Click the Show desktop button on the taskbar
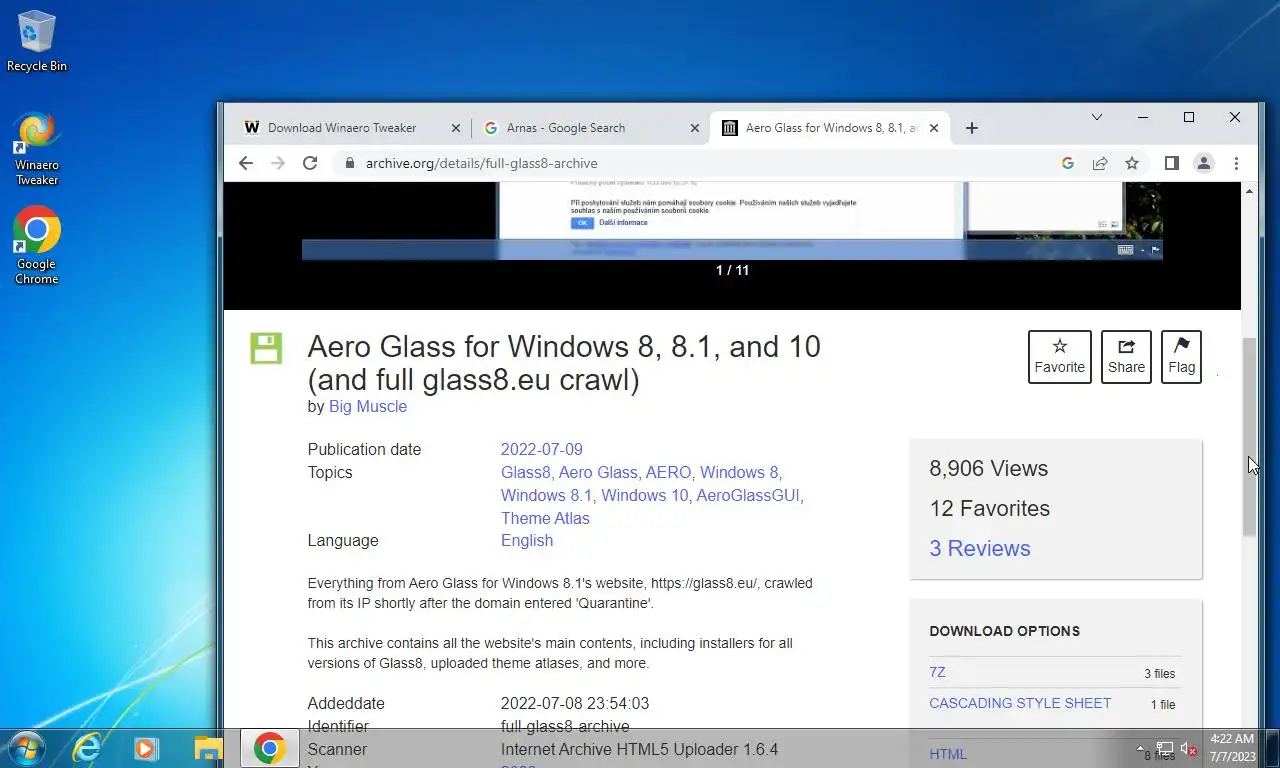 (x=1272, y=748)
